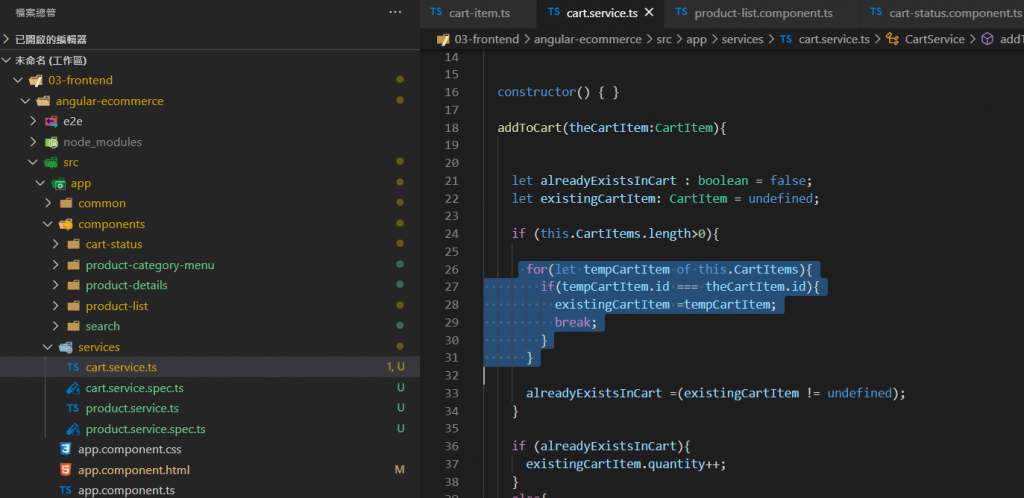The height and width of the screenshot is (498, 1024).
Task: Collapse the components folder chevron
Action: [x=48, y=224]
